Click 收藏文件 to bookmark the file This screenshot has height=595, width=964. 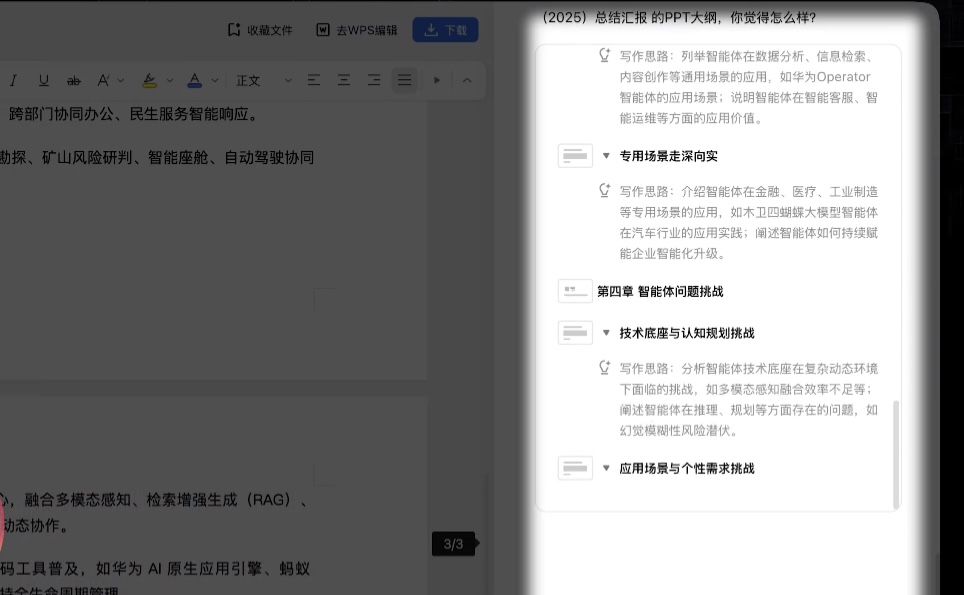260,30
